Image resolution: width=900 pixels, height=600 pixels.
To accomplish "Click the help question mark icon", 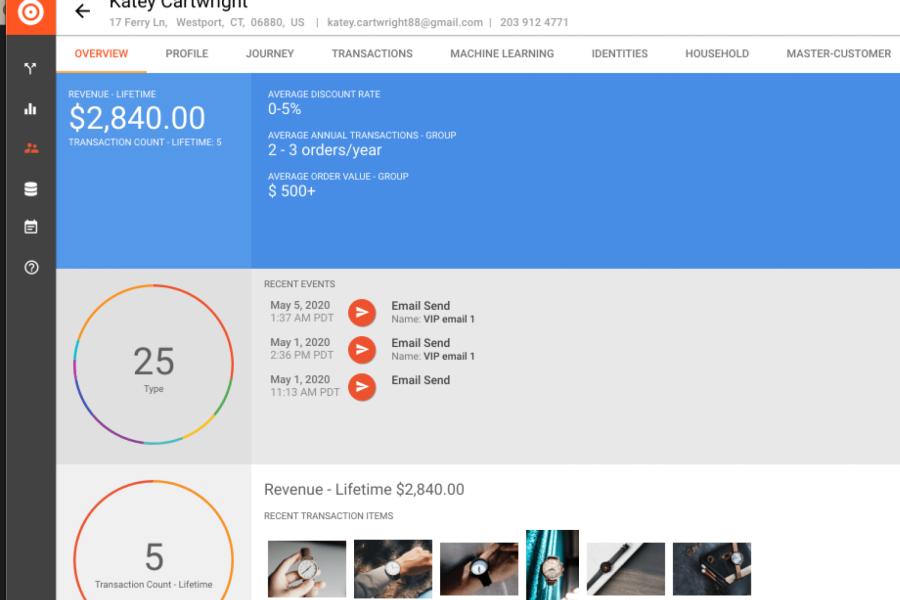I will click(x=31, y=268).
